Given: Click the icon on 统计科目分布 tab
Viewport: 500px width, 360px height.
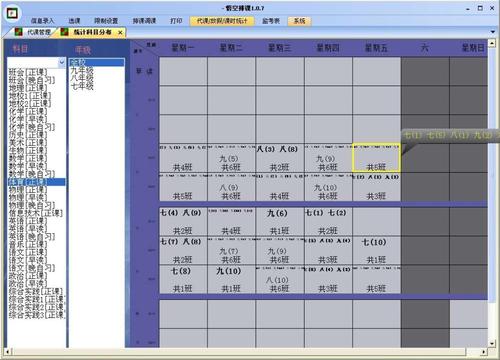Looking at the screenshot, I should 64,32.
